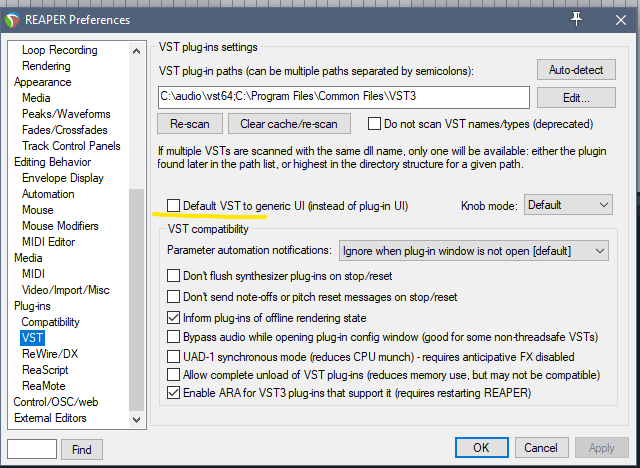Expand Parameter automation notifications dropdown
Screen dimensions: 640x468
(x=473, y=250)
